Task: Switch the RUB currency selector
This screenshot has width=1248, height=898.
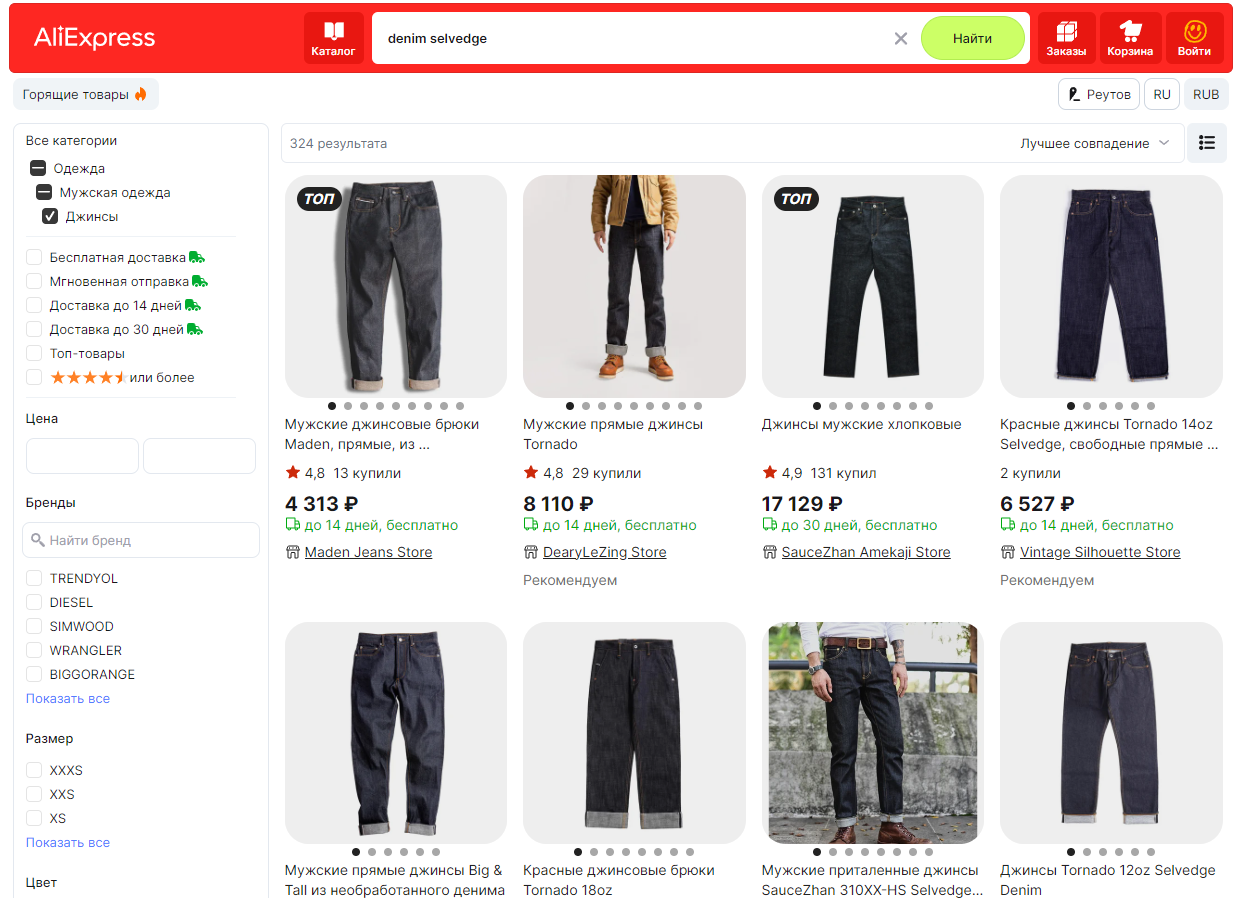Action: [x=1206, y=94]
